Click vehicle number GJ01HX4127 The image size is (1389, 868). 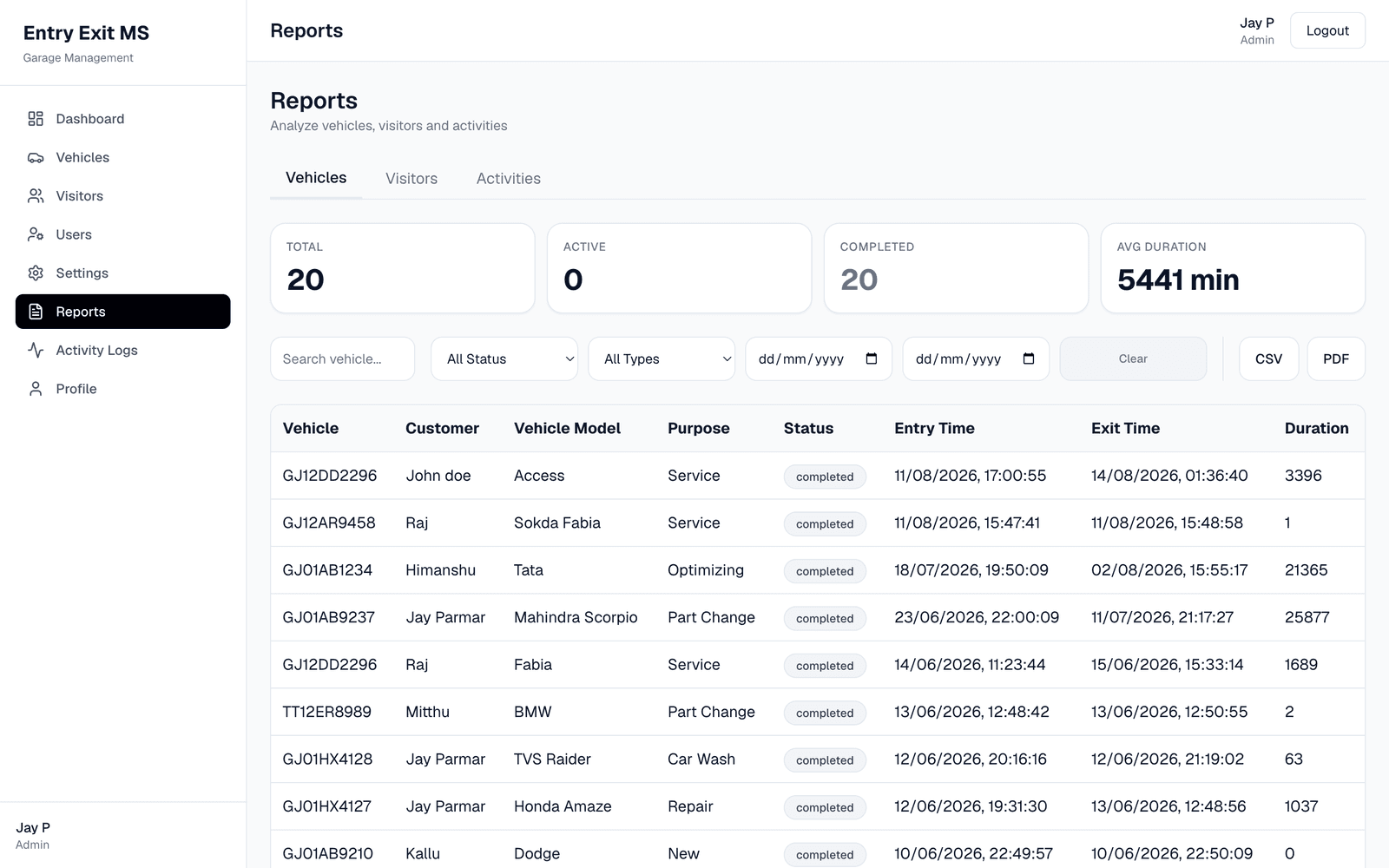[326, 806]
